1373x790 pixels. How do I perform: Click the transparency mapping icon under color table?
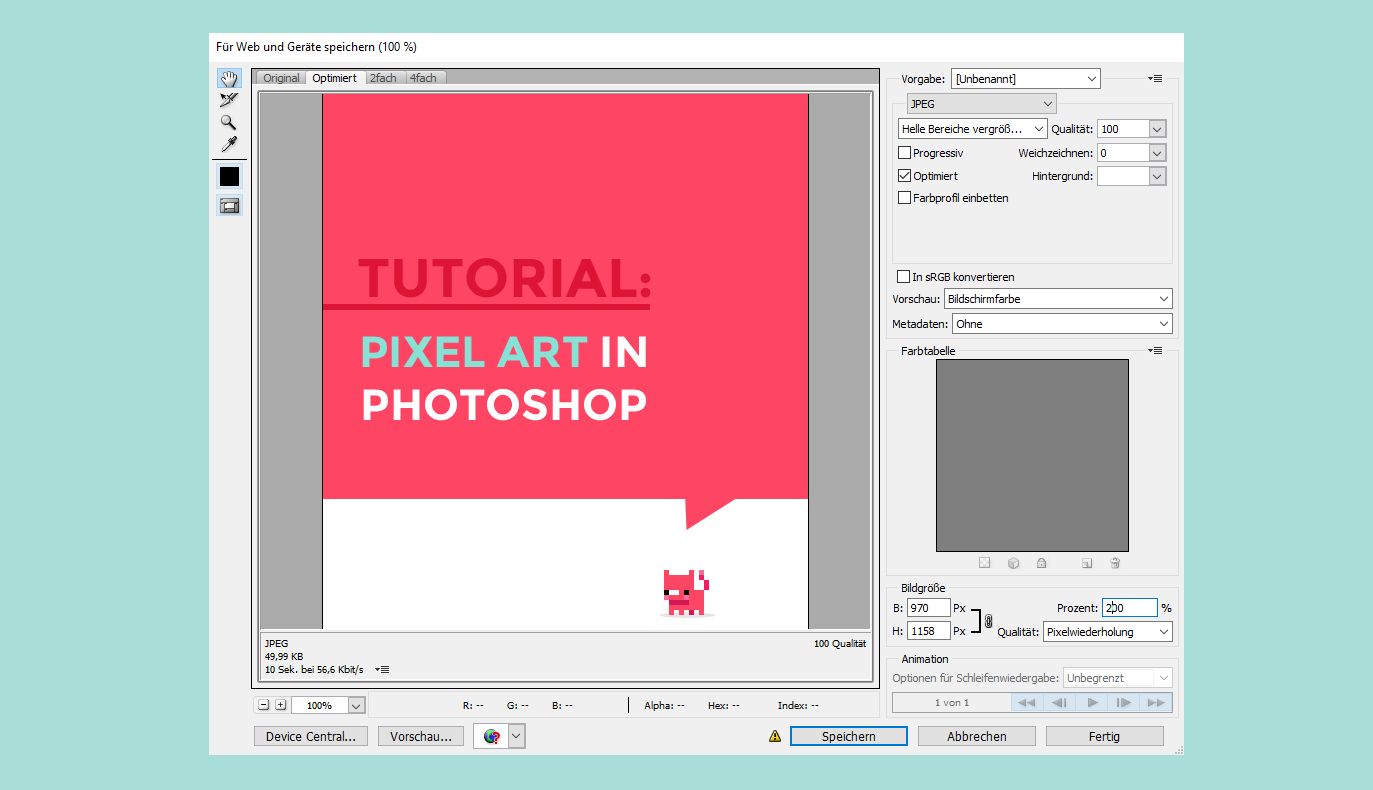(x=985, y=564)
